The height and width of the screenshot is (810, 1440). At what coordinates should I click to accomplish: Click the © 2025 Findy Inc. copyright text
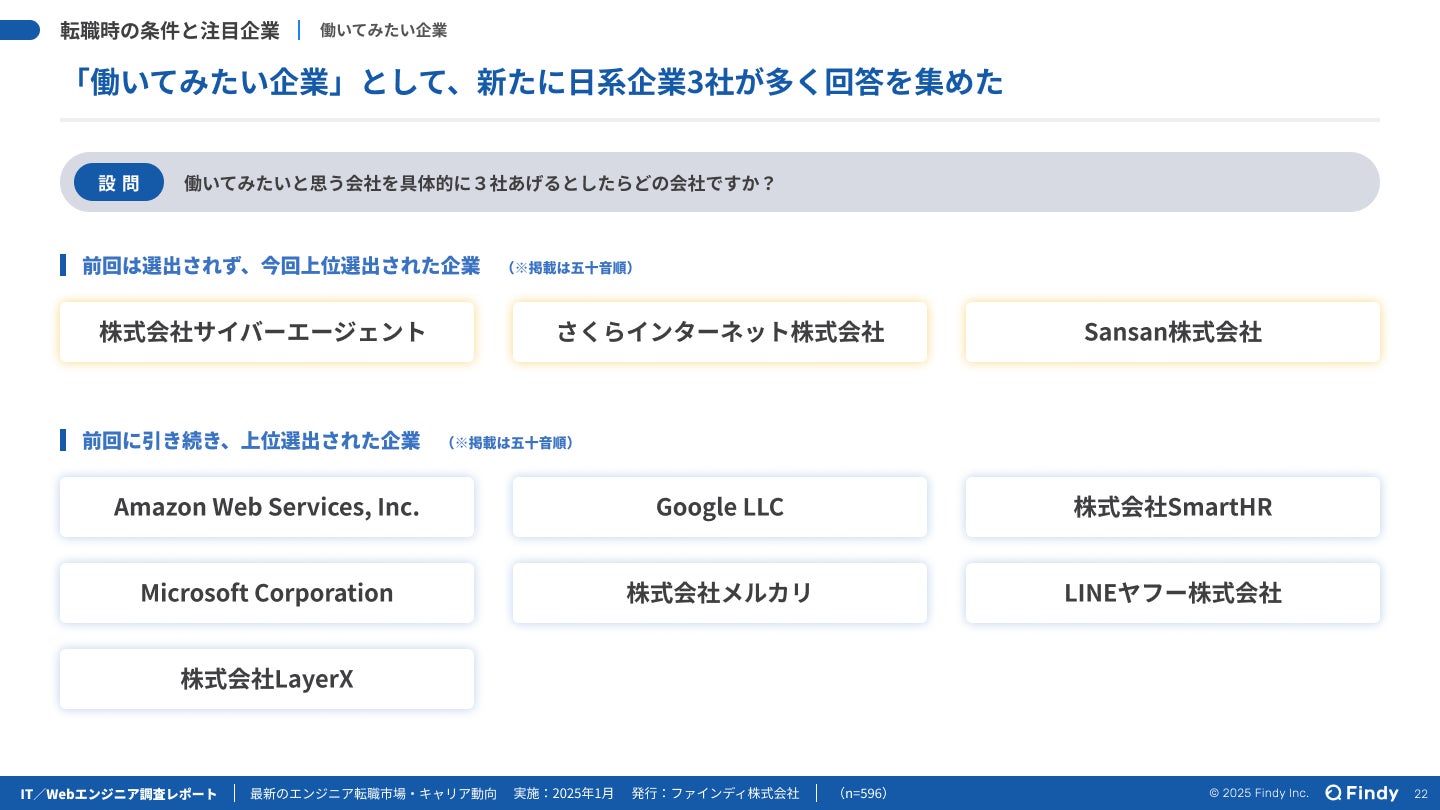pyautogui.click(x=1258, y=794)
